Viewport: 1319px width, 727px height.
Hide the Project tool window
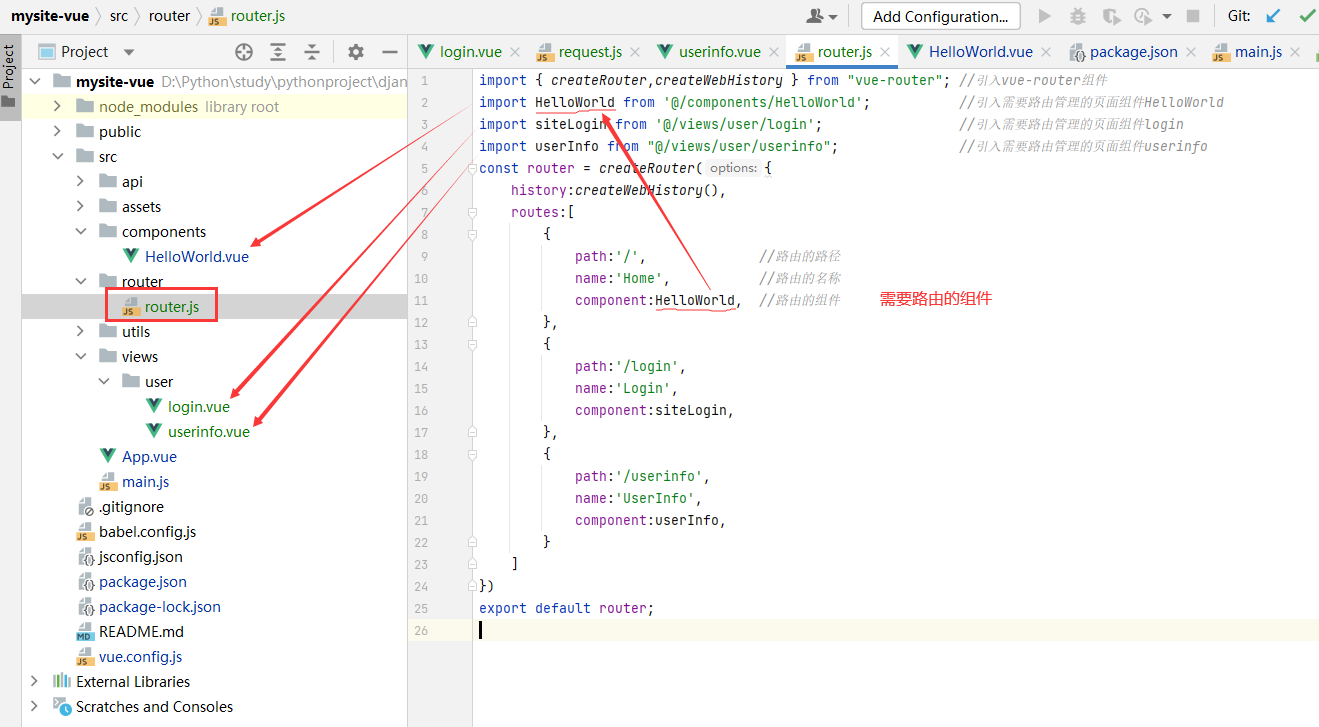point(390,52)
